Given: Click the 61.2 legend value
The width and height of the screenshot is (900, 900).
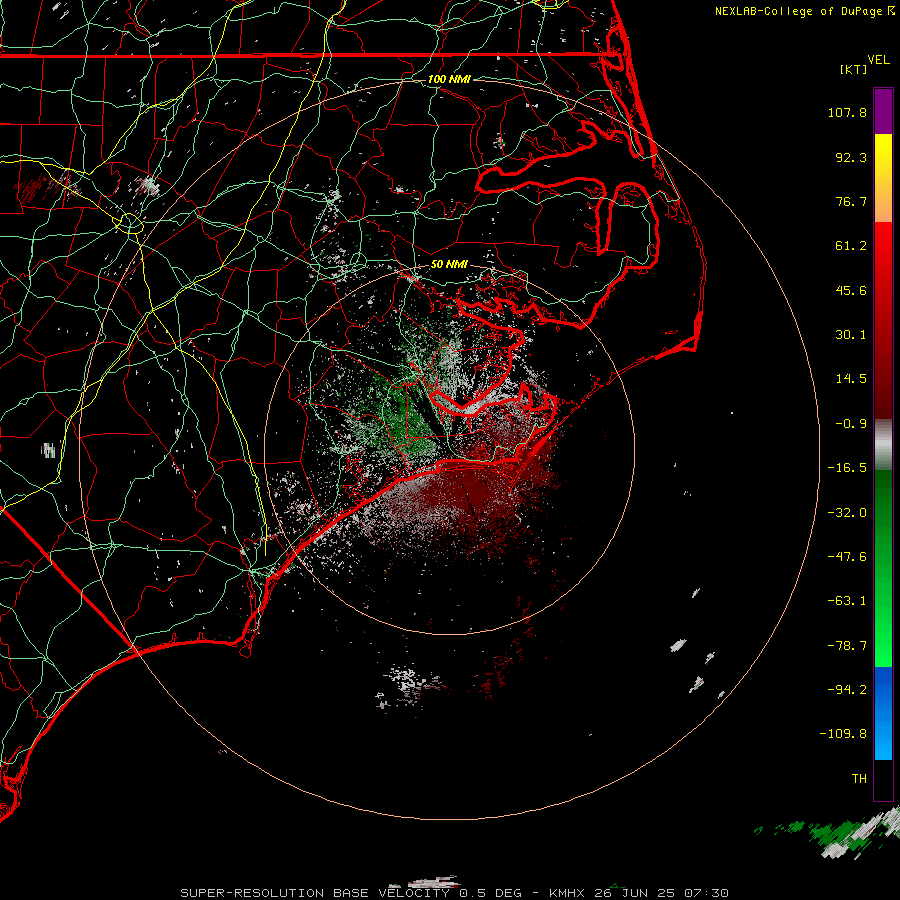Looking at the screenshot, I should pos(851,246).
